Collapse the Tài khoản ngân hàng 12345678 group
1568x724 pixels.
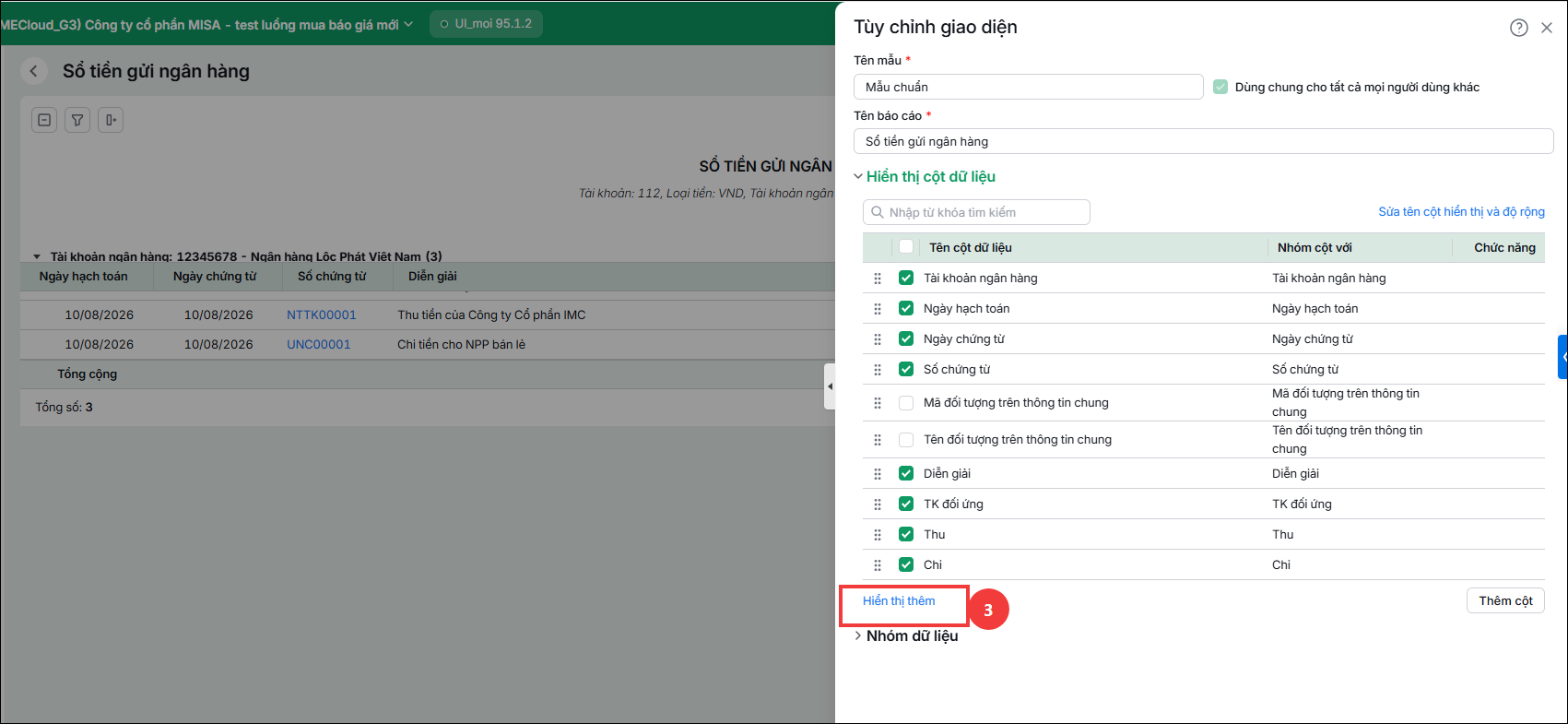pos(37,256)
